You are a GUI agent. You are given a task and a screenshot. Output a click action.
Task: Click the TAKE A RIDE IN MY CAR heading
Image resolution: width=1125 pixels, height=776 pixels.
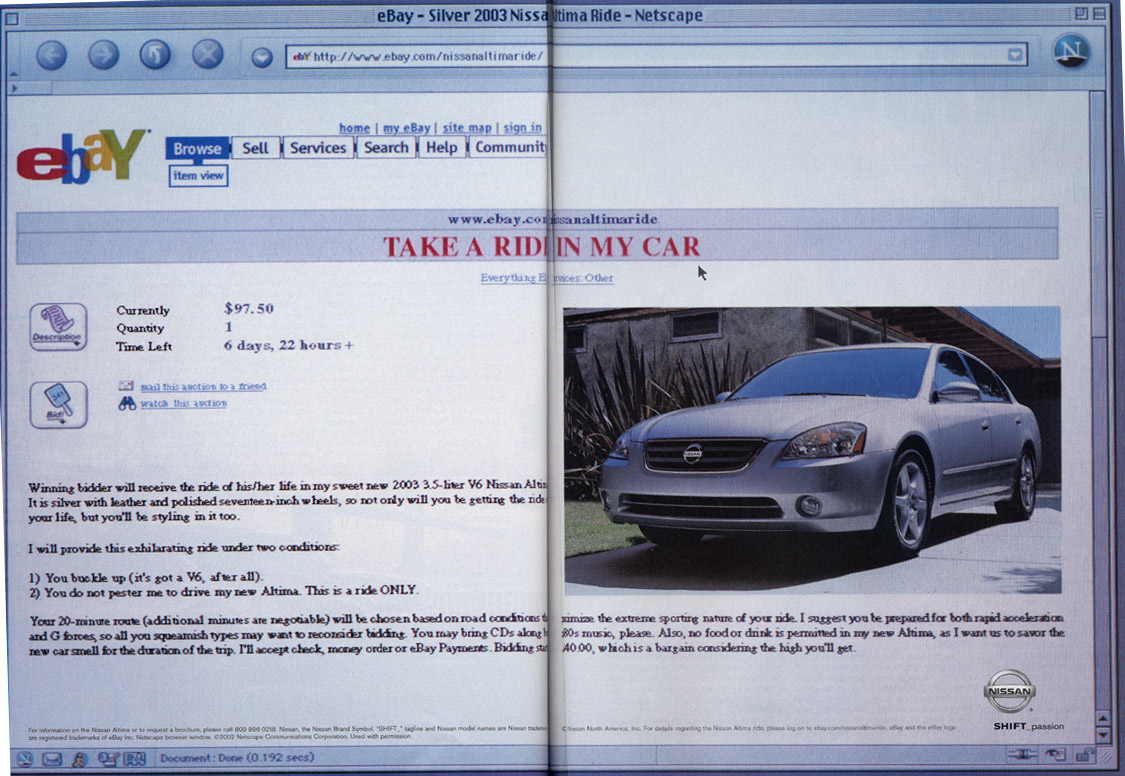(541, 247)
